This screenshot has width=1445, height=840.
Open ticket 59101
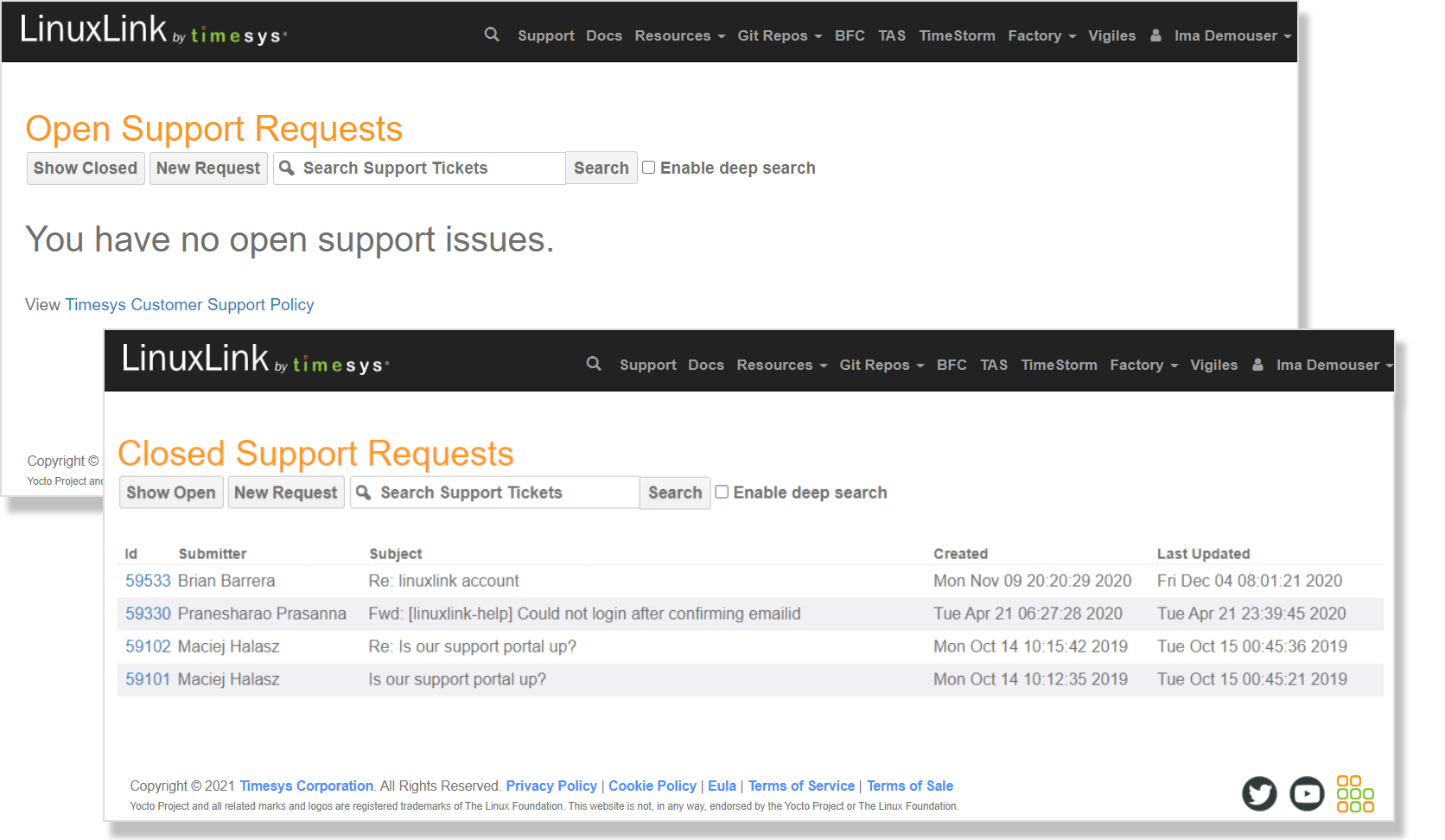[x=148, y=679]
